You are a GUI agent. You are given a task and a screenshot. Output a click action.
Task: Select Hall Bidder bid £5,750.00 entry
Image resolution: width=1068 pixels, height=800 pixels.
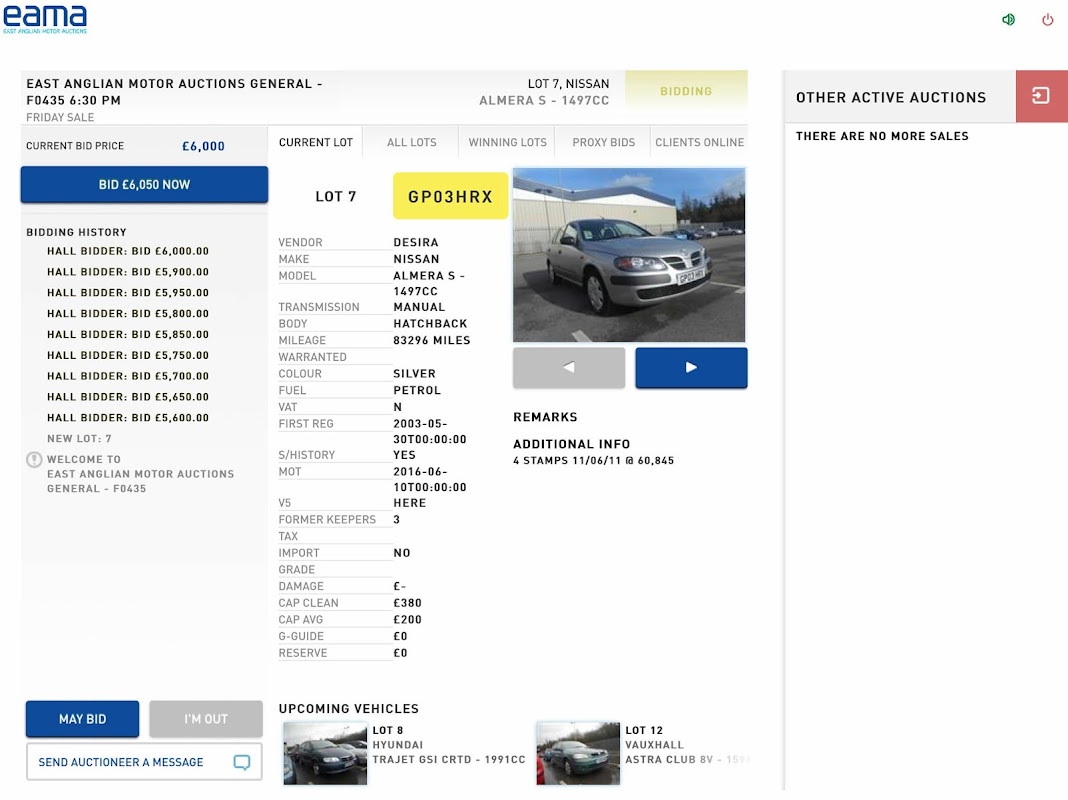128,355
